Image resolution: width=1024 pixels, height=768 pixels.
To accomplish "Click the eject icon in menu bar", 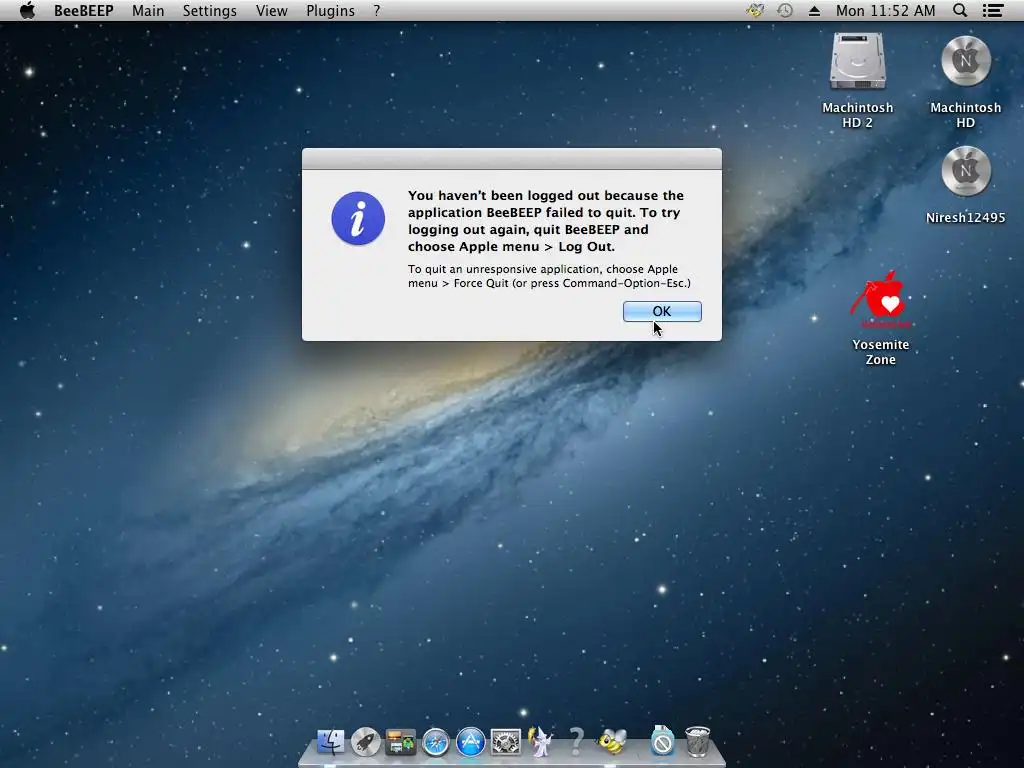I will point(814,10).
